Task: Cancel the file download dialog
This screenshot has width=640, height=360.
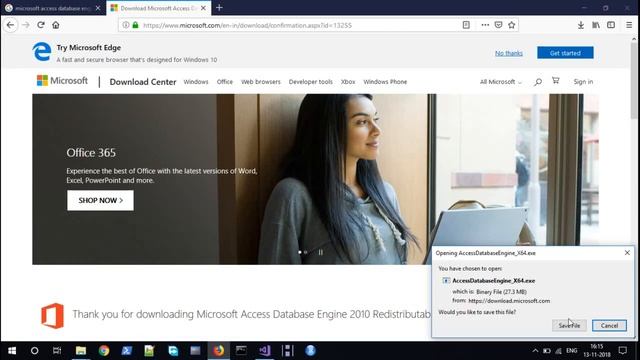Action: pyautogui.click(x=609, y=325)
